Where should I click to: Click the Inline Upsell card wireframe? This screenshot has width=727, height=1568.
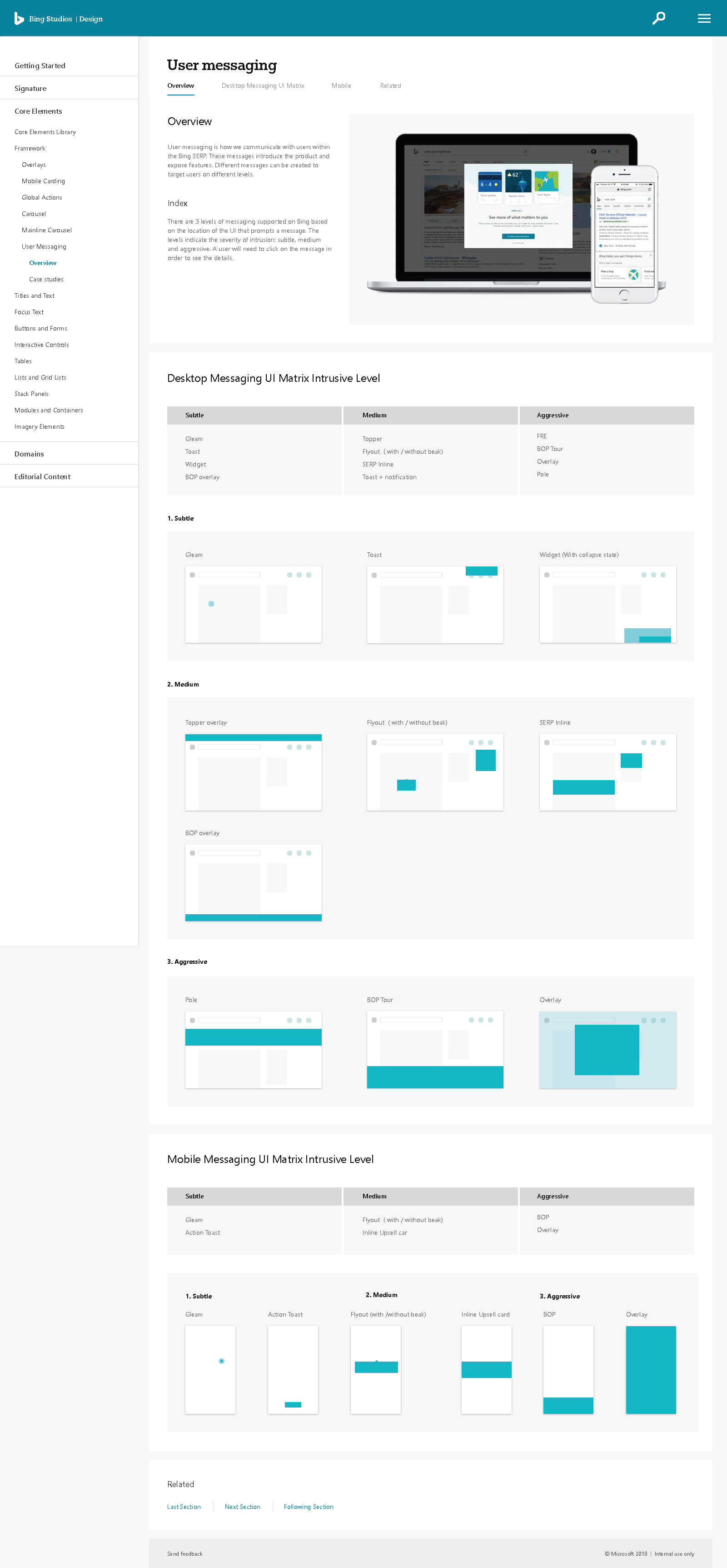coord(487,1370)
